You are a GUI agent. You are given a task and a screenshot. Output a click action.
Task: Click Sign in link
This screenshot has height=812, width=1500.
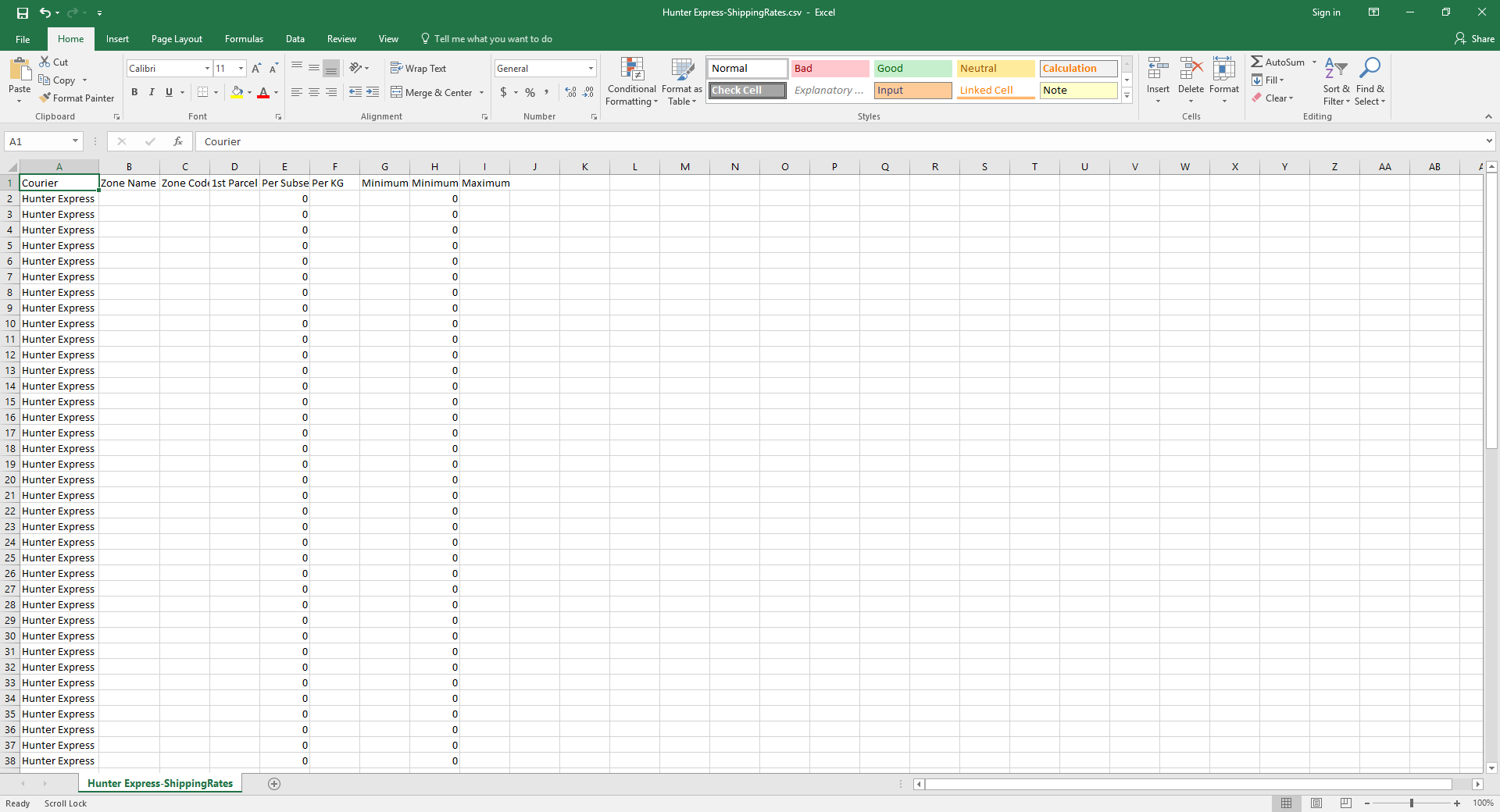[x=1326, y=12]
